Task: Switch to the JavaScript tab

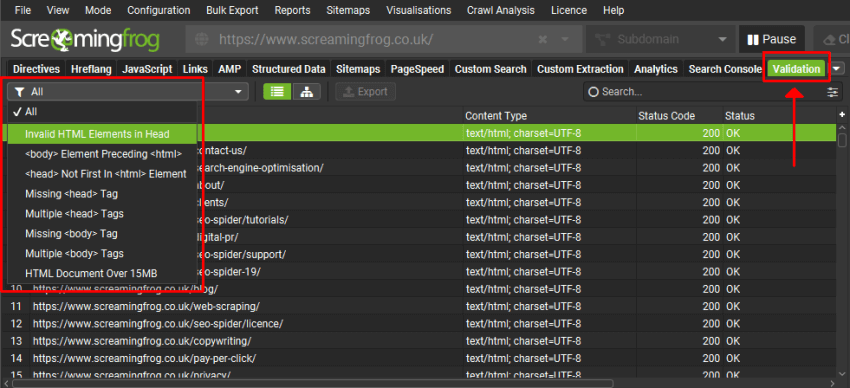Action: pyautogui.click(x=147, y=69)
